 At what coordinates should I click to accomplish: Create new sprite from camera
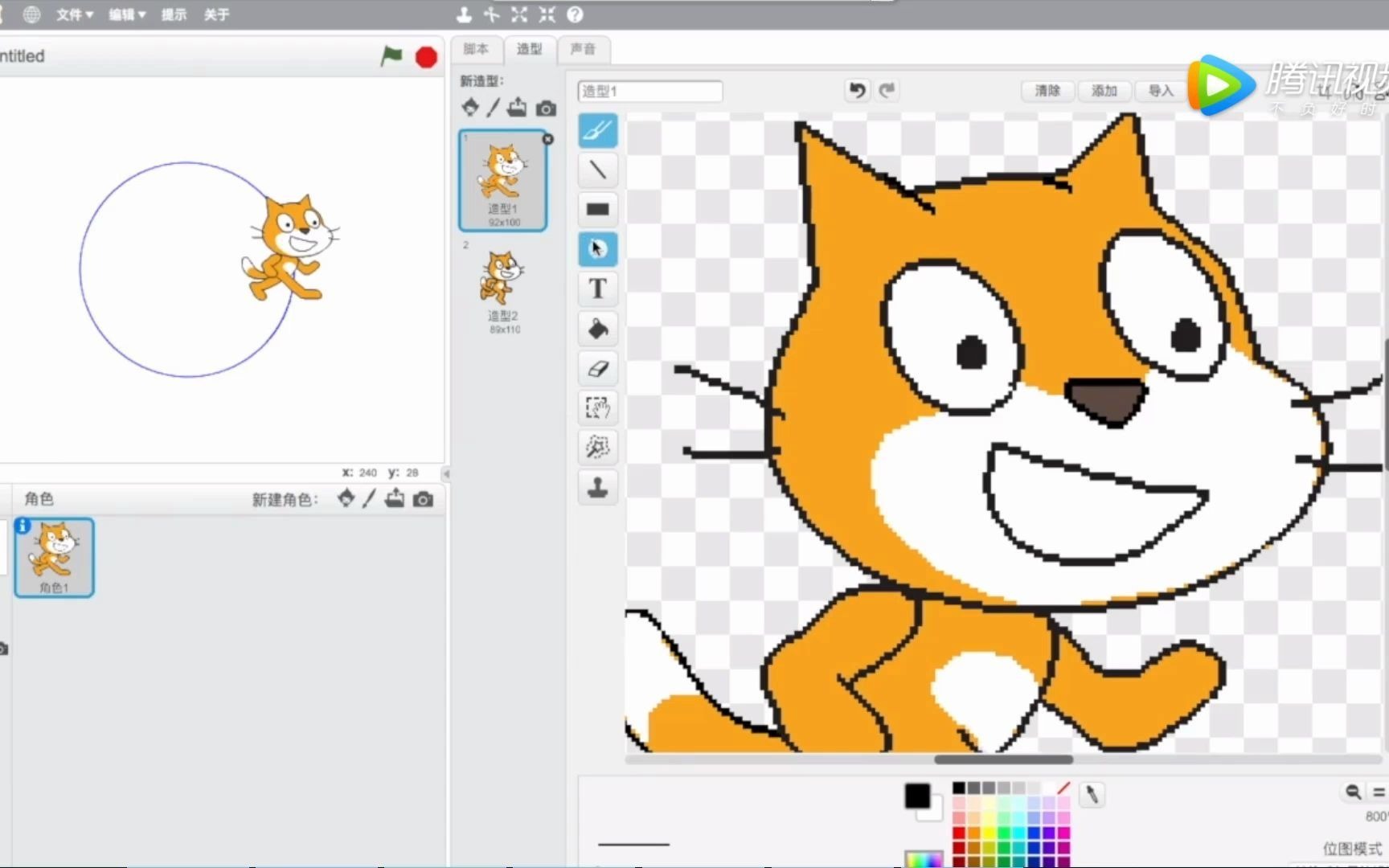click(x=423, y=499)
